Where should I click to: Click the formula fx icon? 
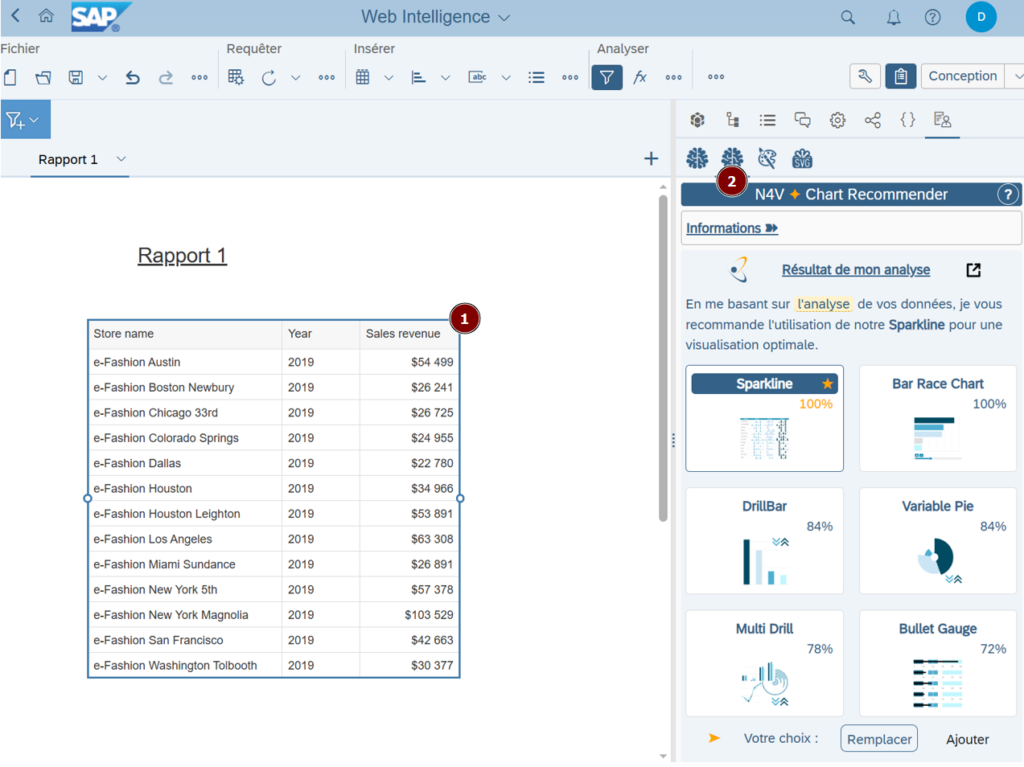[x=640, y=77]
